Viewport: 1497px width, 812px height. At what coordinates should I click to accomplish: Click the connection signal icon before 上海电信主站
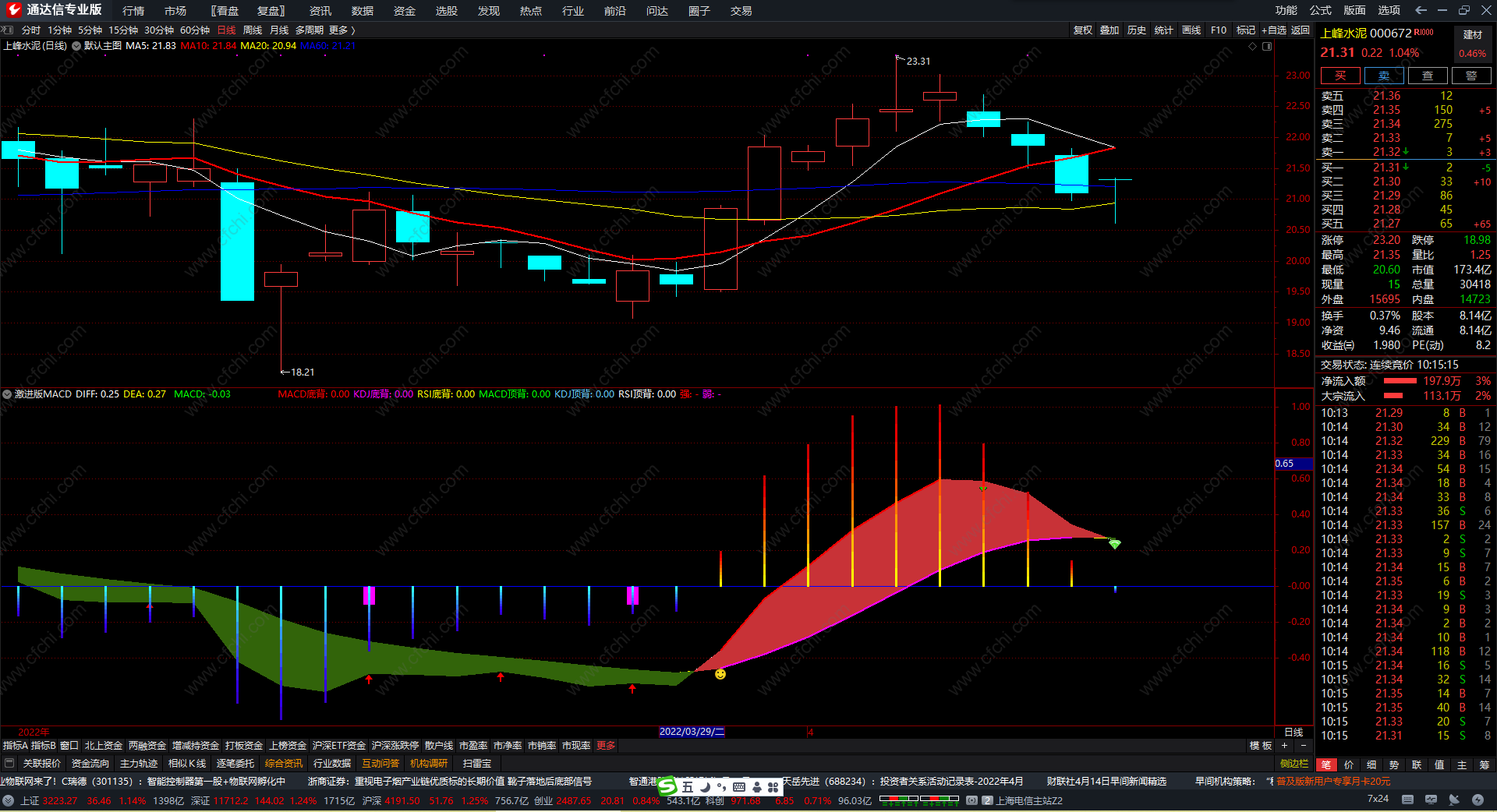pyautogui.click(x=971, y=800)
